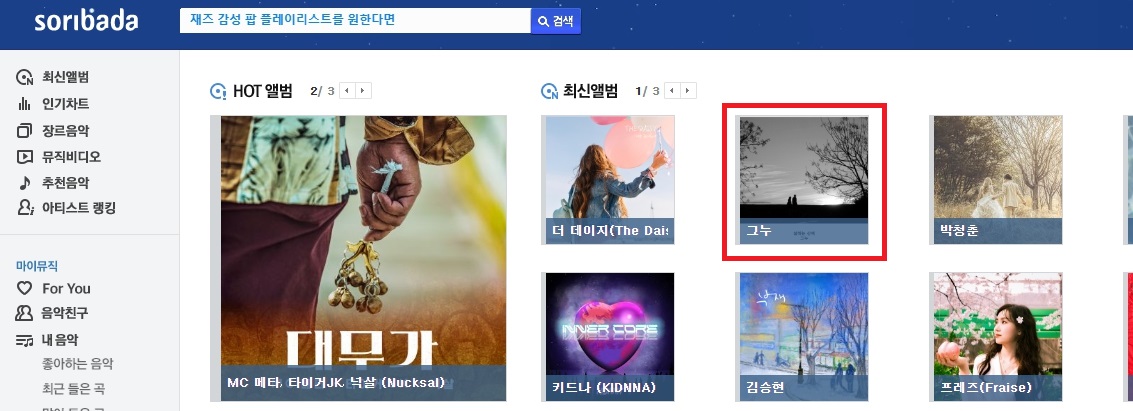Open 음악친구 friends icon
Viewport: 1133px width, 411px height.
(x=25, y=313)
